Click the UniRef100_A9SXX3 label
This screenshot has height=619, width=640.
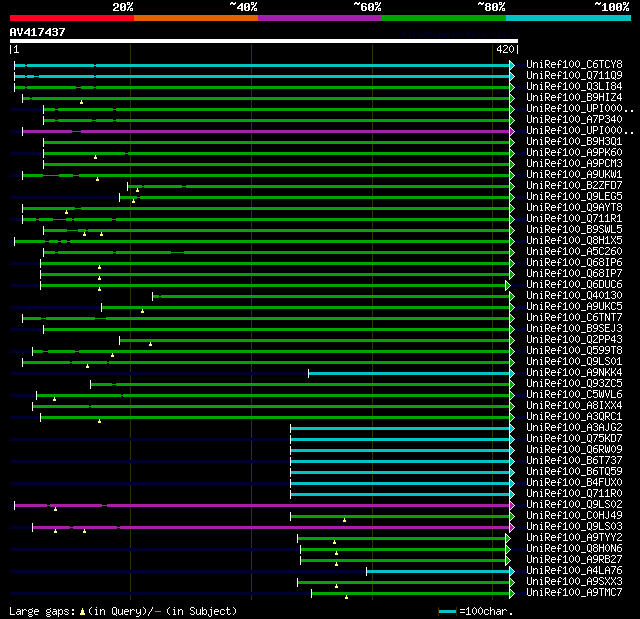pos(574,582)
